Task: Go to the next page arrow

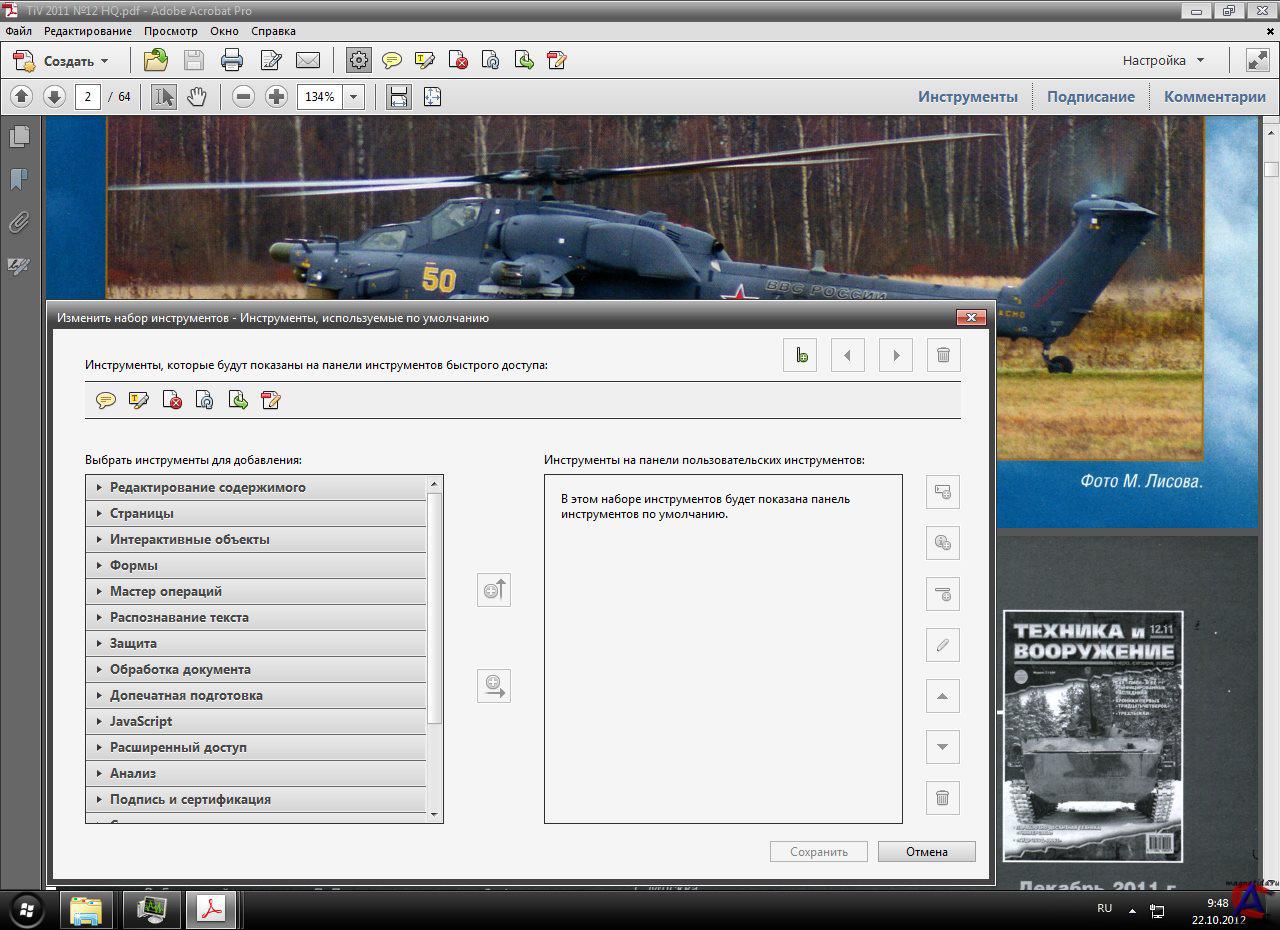Action: tap(55, 97)
